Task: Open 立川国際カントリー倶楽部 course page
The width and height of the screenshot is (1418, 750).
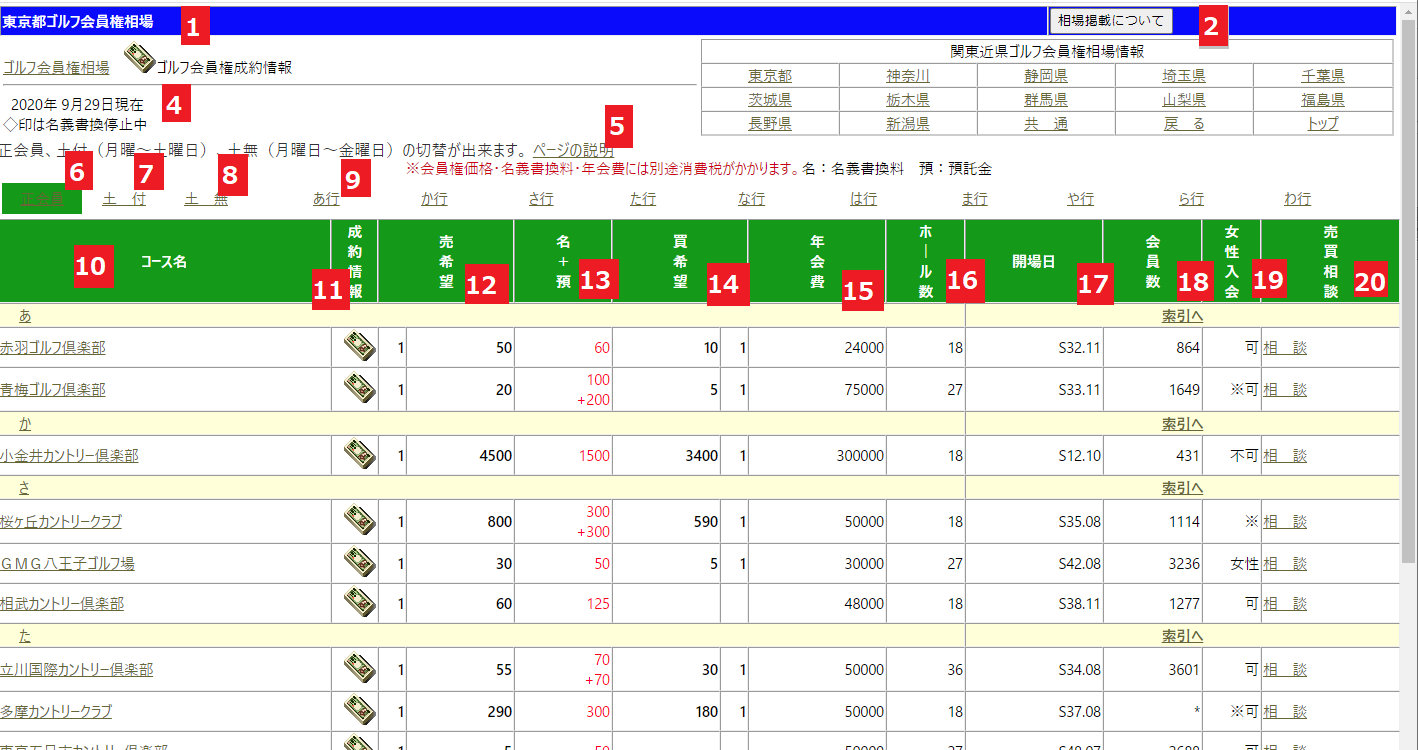Action: pos(76,670)
